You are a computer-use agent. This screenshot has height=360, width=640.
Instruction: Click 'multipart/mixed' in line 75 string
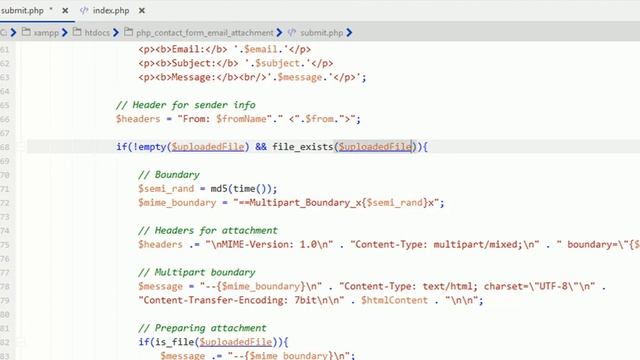pos(476,244)
